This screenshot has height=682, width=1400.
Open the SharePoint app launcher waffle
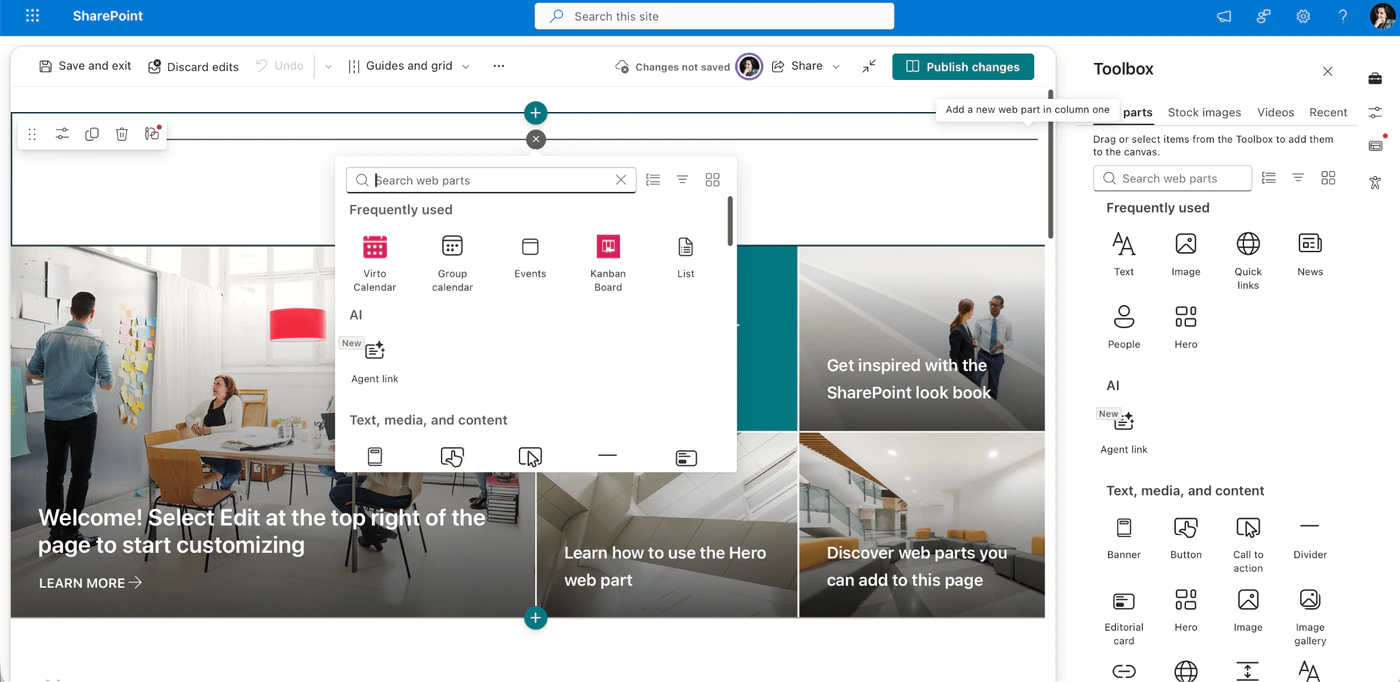[x=32, y=16]
